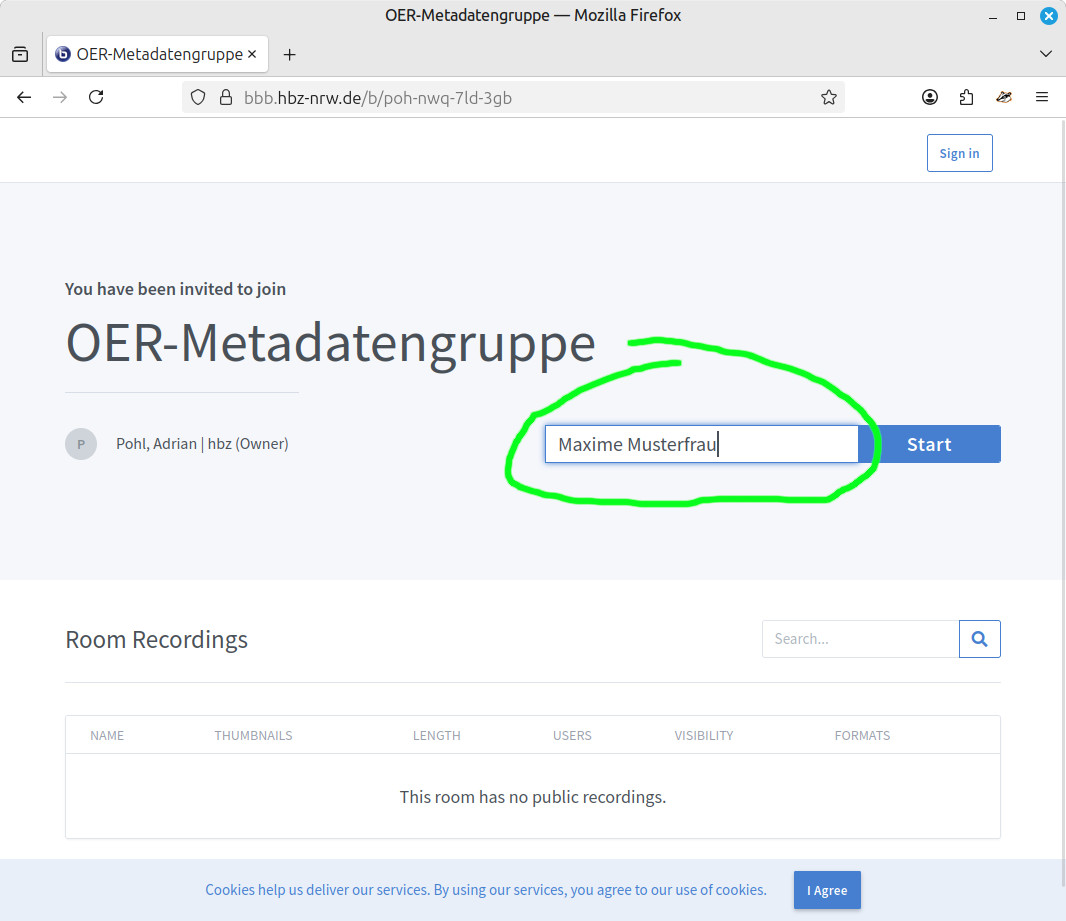Expand the list all tabs chevron

click(1046, 54)
